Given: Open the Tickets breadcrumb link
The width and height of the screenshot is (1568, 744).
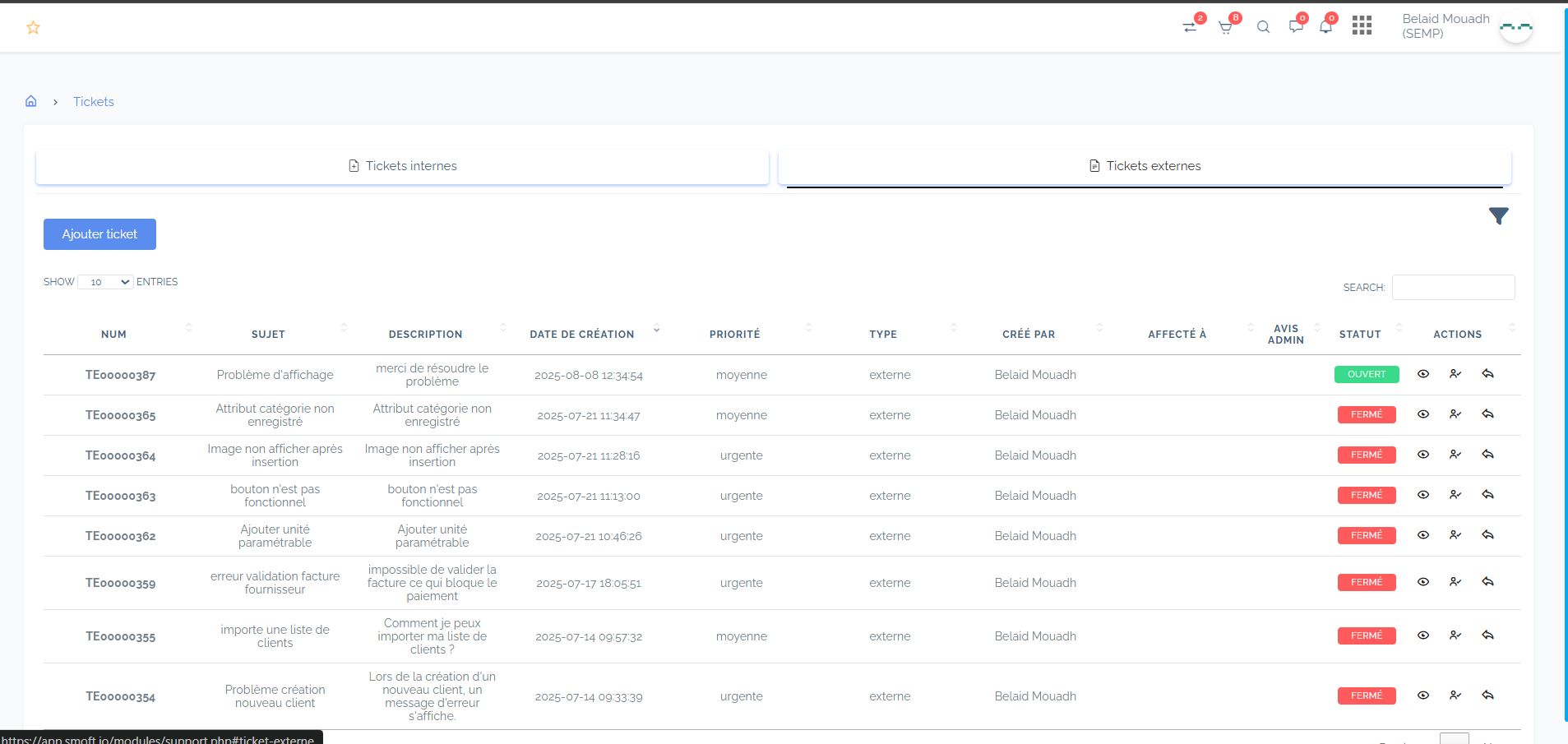Looking at the screenshot, I should 94,102.
